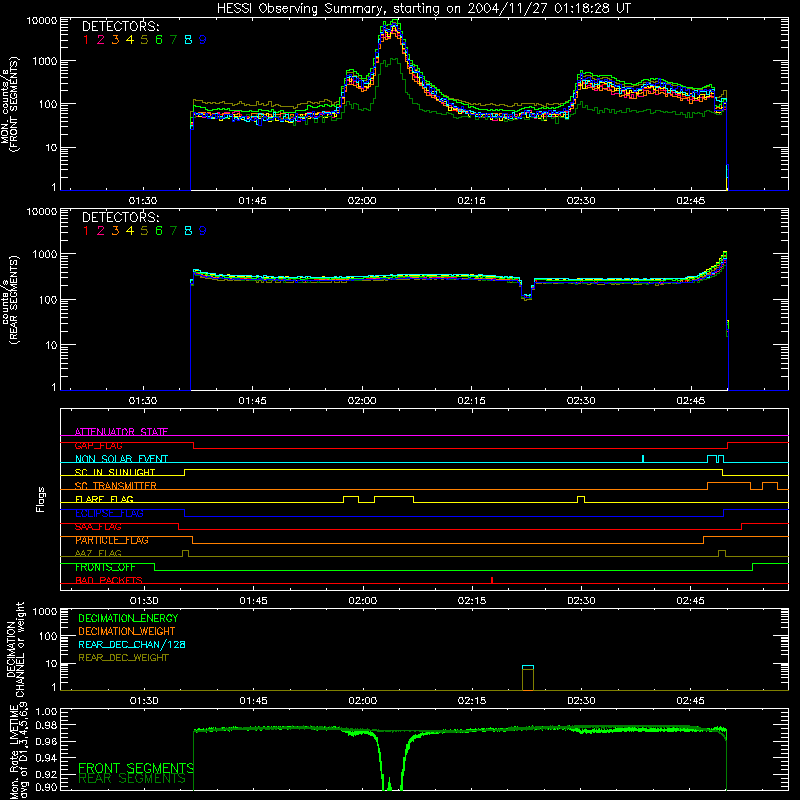This screenshot has width=800, height=800.
Task: Click the 01:45 tick label under rear segments plot
Action: click(x=252, y=401)
